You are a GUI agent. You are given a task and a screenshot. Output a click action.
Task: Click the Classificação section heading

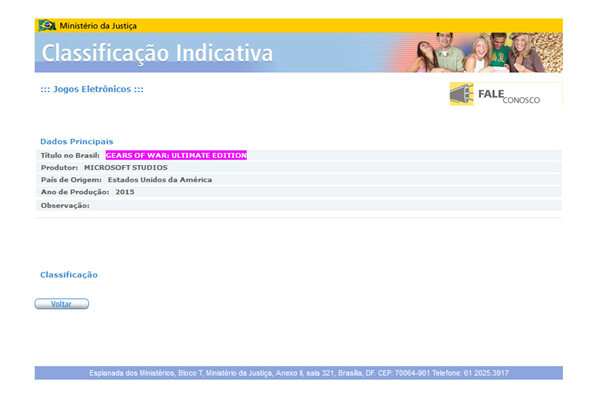tap(69, 274)
